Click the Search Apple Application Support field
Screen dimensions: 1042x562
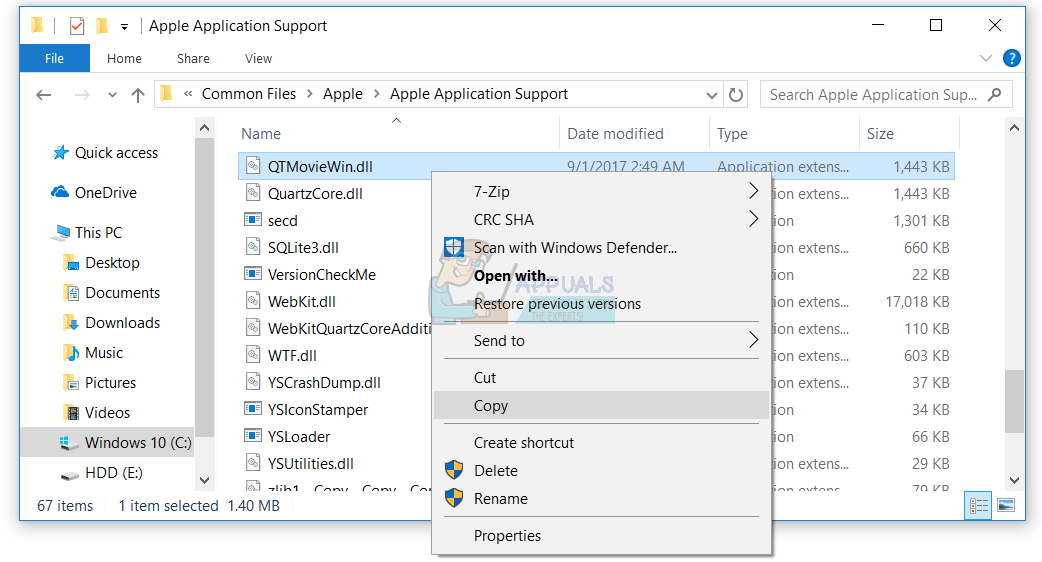[x=871, y=95]
